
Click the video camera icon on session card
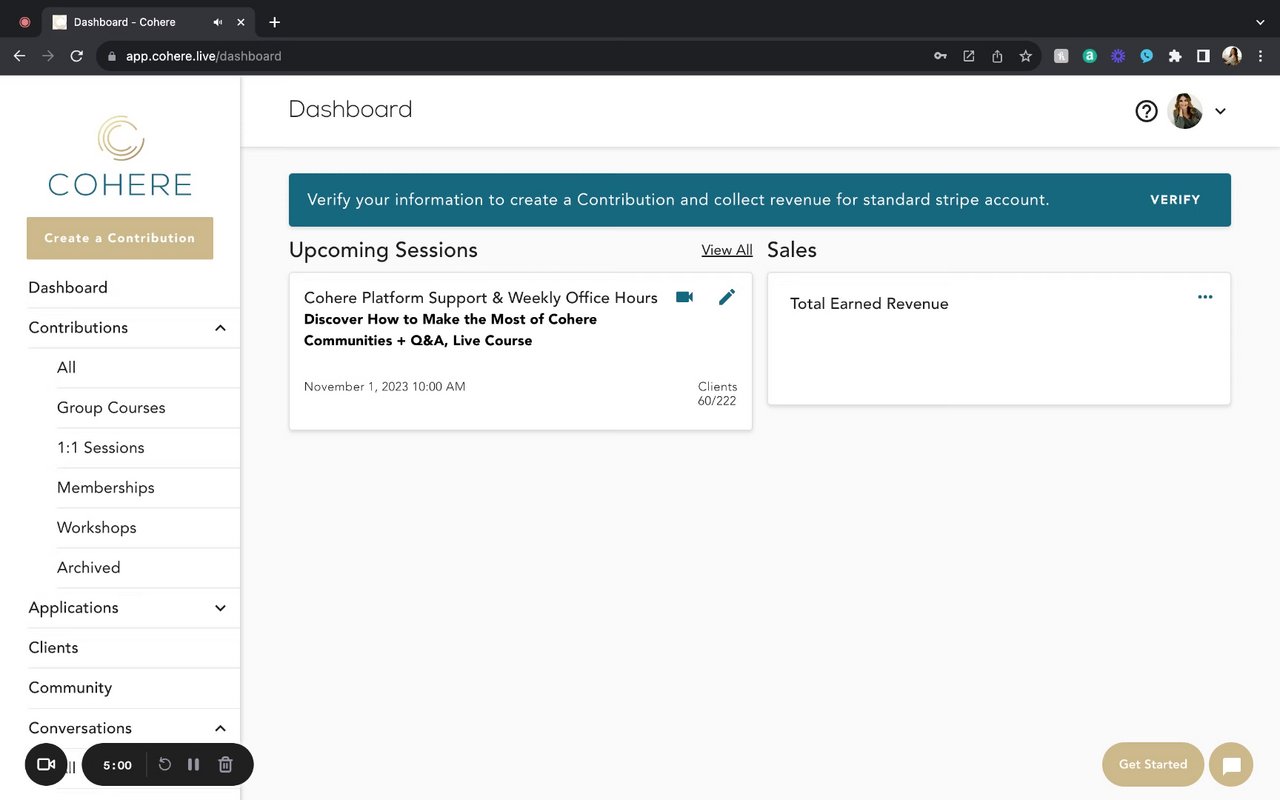(684, 297)
